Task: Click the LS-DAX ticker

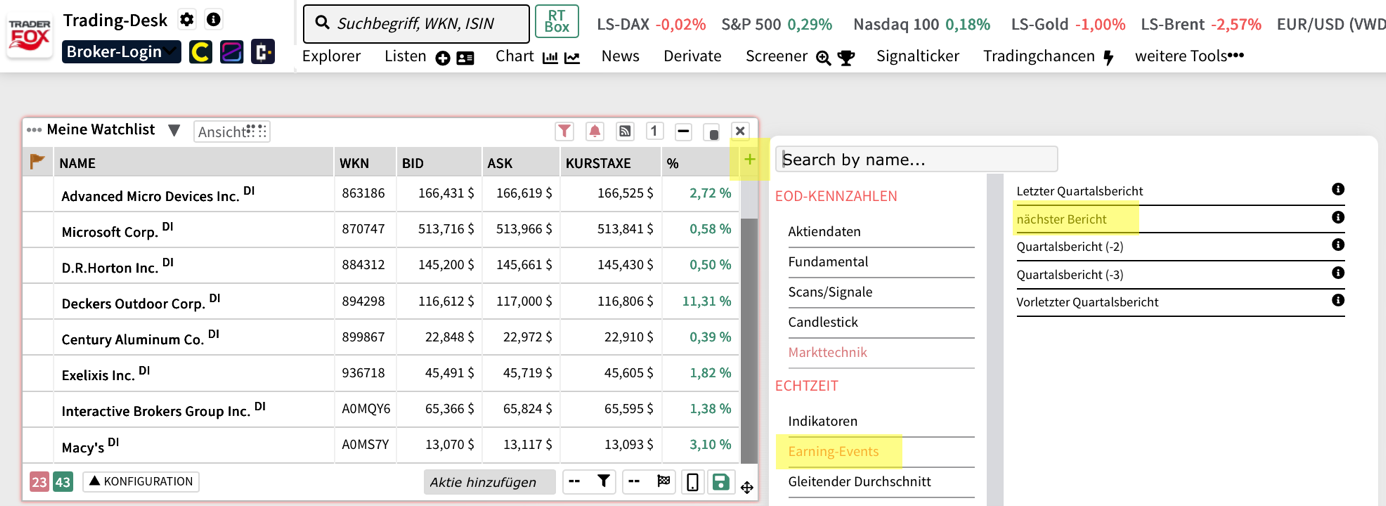Action: [x=651, y=24]
